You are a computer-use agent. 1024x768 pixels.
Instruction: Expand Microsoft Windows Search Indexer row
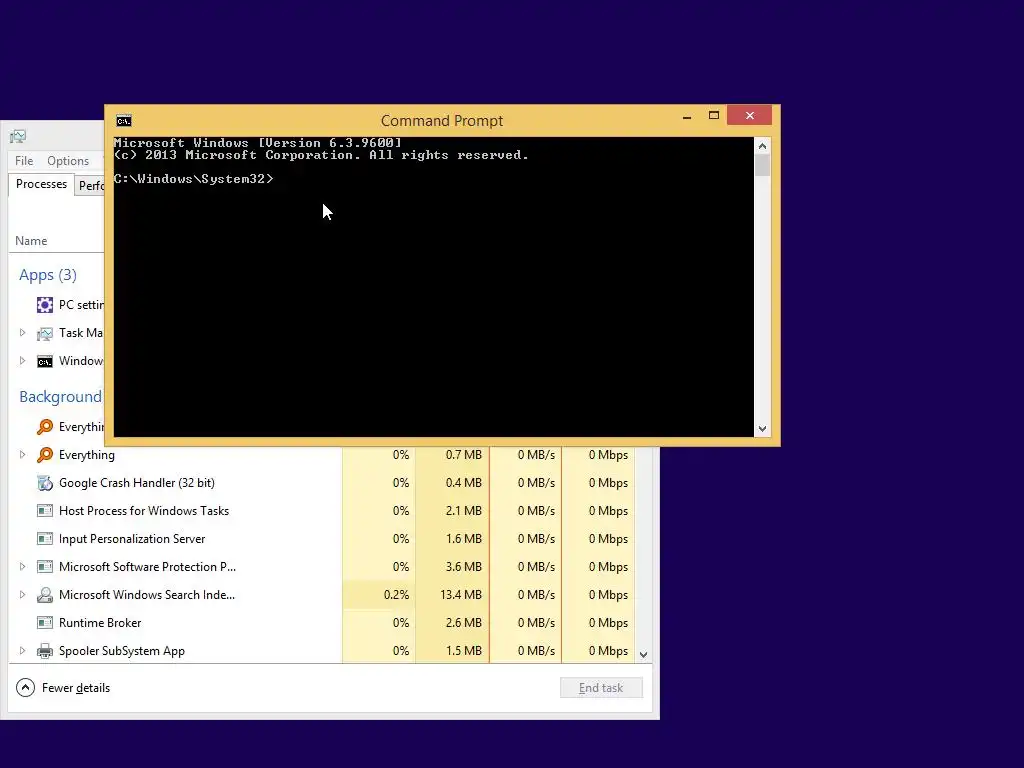pyautogui.click(x=22, y=595)
